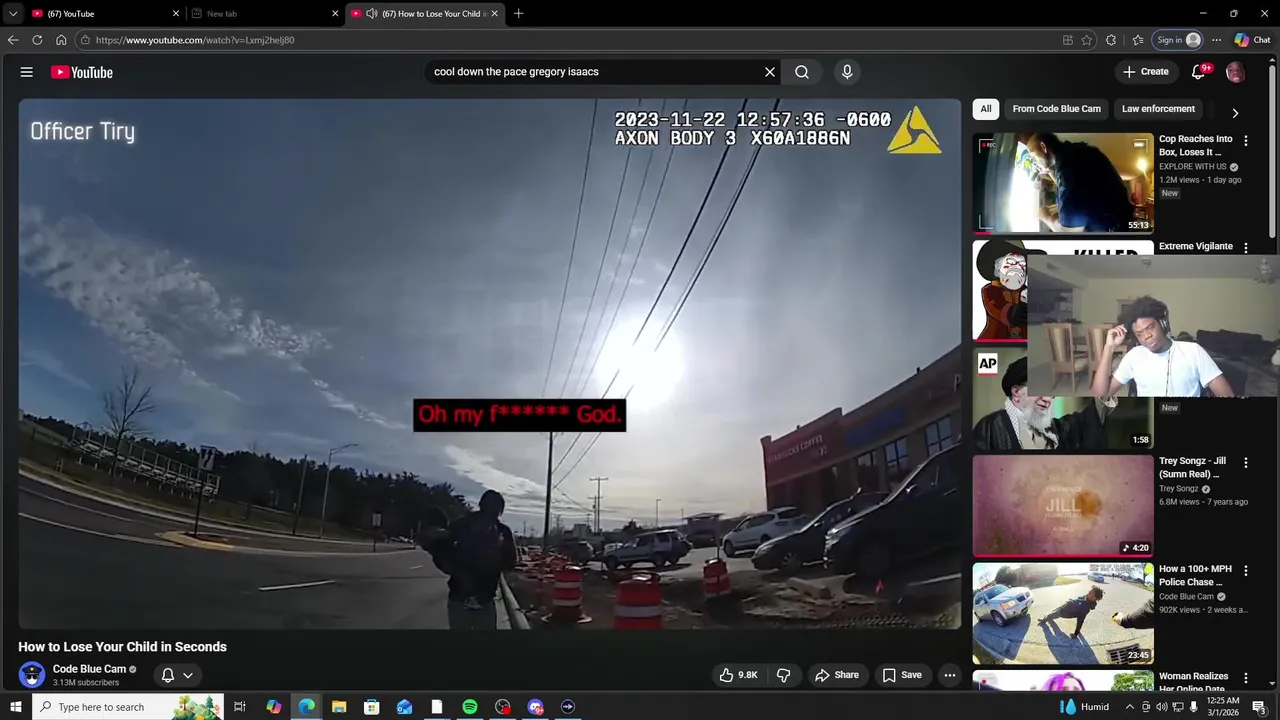The image size is (1280, 720).
Task: Open the Favorites list icon
Action: pos(1138,40)
